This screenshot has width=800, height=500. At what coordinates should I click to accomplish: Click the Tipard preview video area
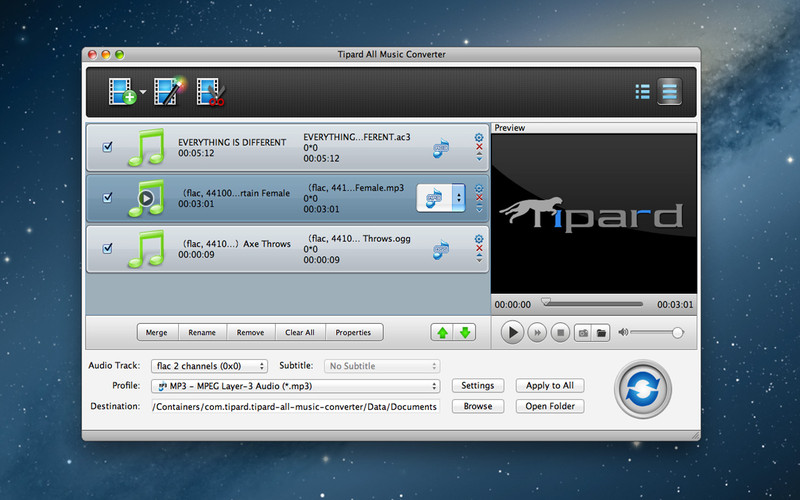point(594,214)
